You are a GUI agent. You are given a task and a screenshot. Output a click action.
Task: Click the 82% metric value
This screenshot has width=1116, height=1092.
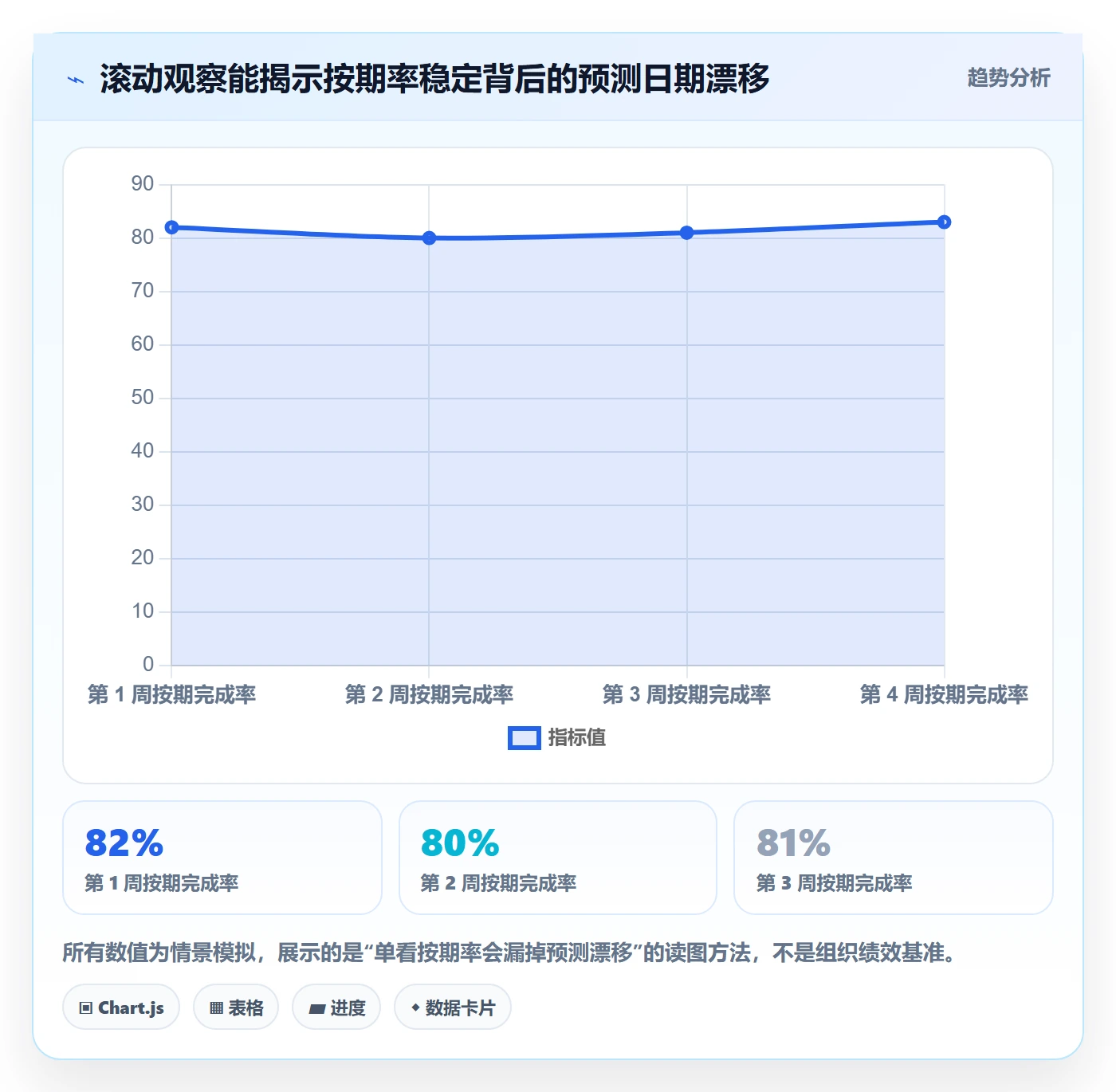(x=124, y=843)
